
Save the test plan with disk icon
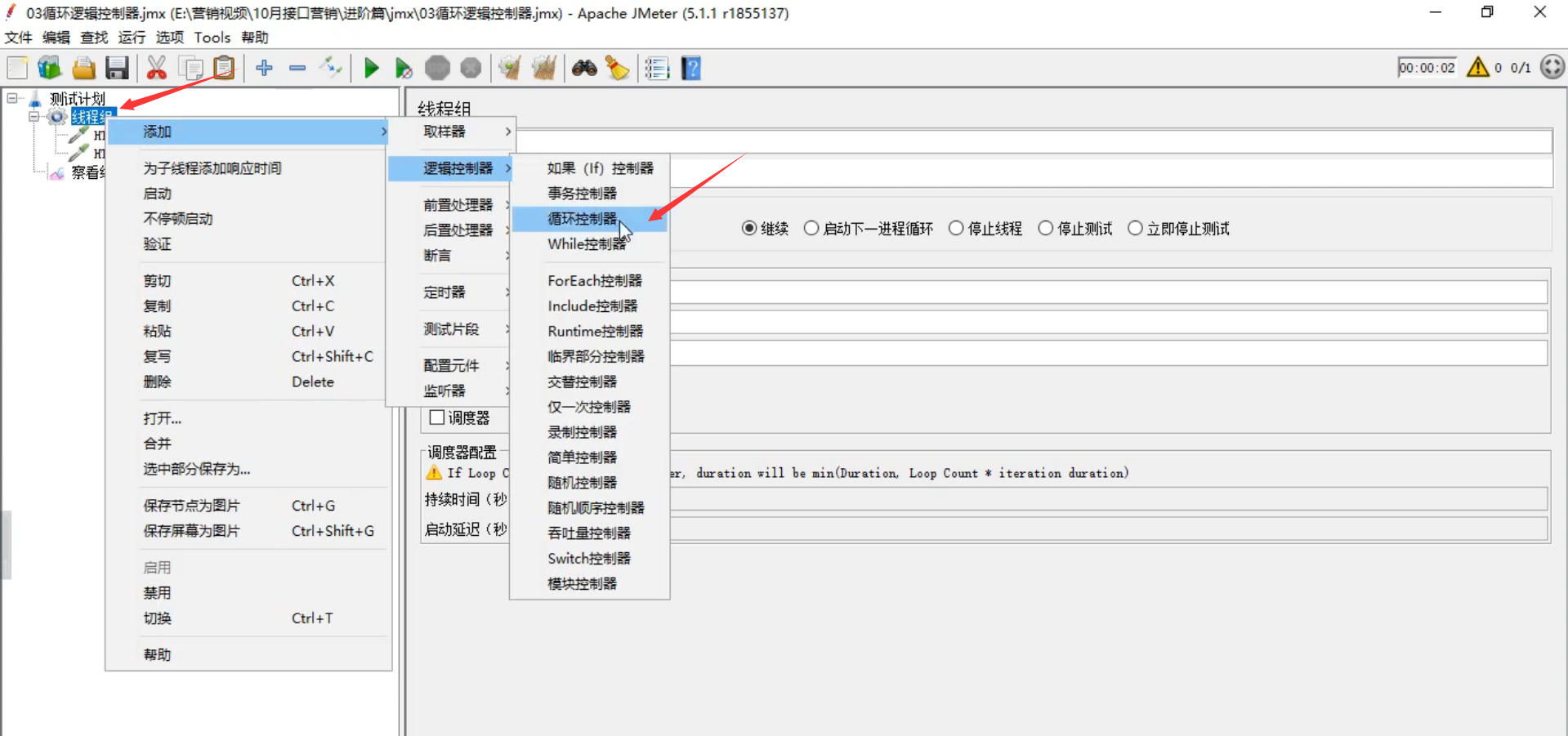(117, 68)
